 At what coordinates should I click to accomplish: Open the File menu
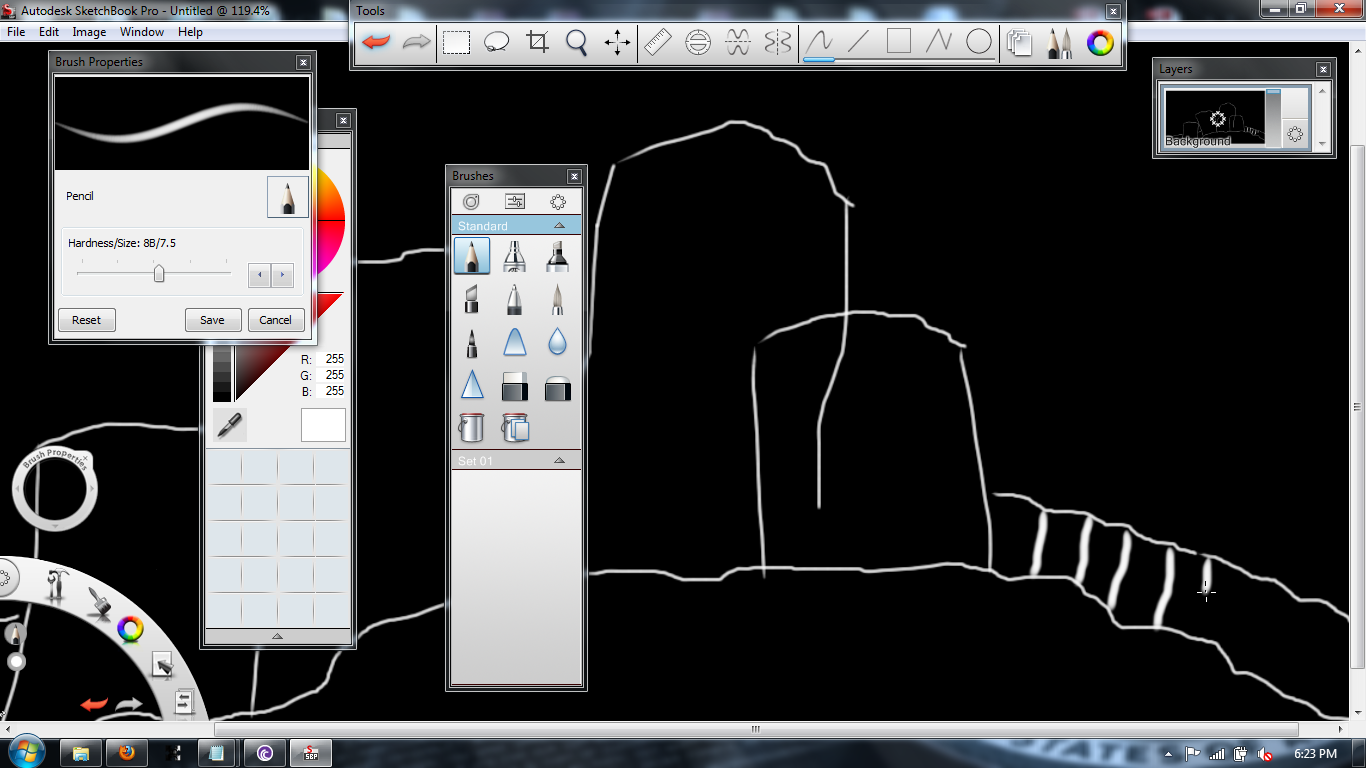point(16,32)
